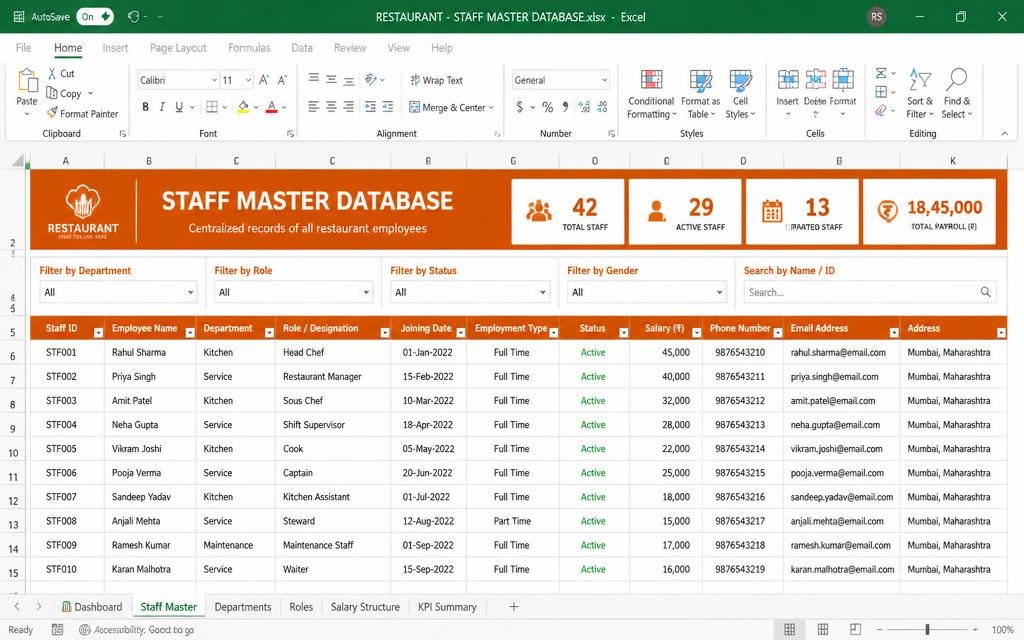This screenshot has width=1024, height=640.
Task: Open the Salary Structure sheet tab
Action: pos(365,607)
